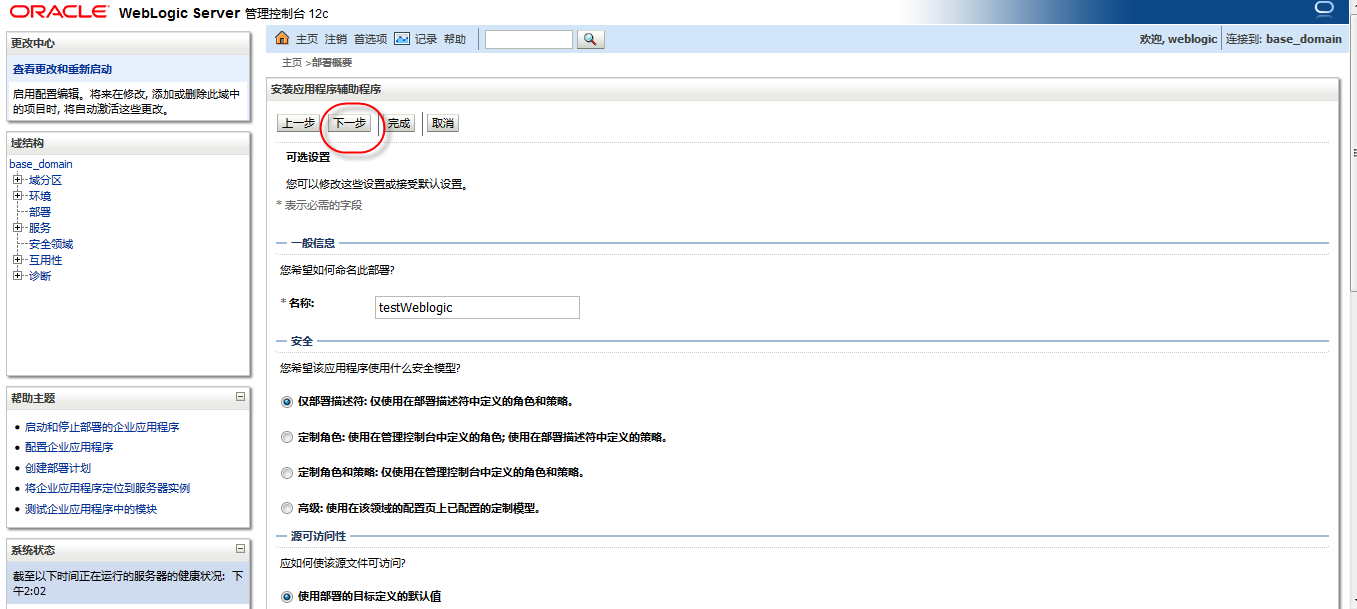Open 诊断 link in domain tree
Viewport: 1357px width, 609px height.
(39, 276)
